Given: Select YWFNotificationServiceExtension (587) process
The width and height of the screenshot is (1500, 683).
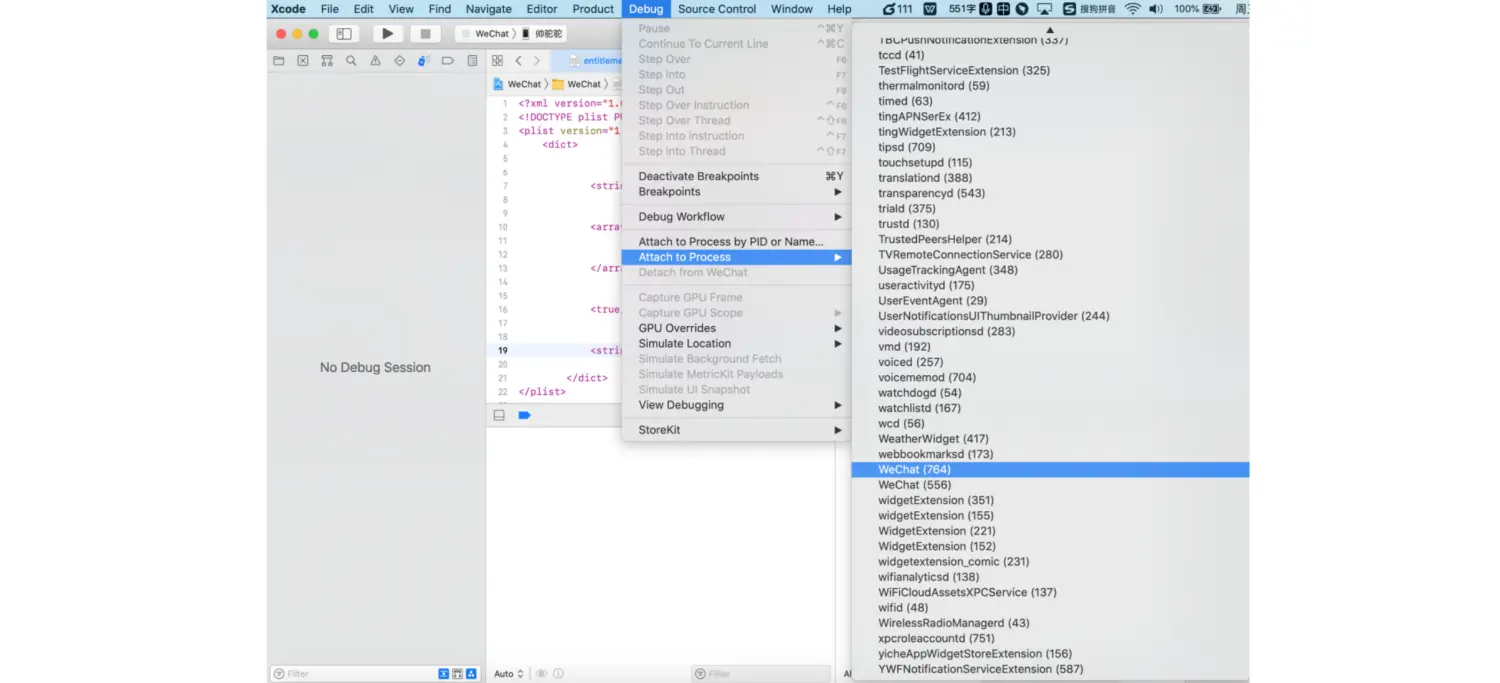Looking at the screenshot, I should (1050, 669).
